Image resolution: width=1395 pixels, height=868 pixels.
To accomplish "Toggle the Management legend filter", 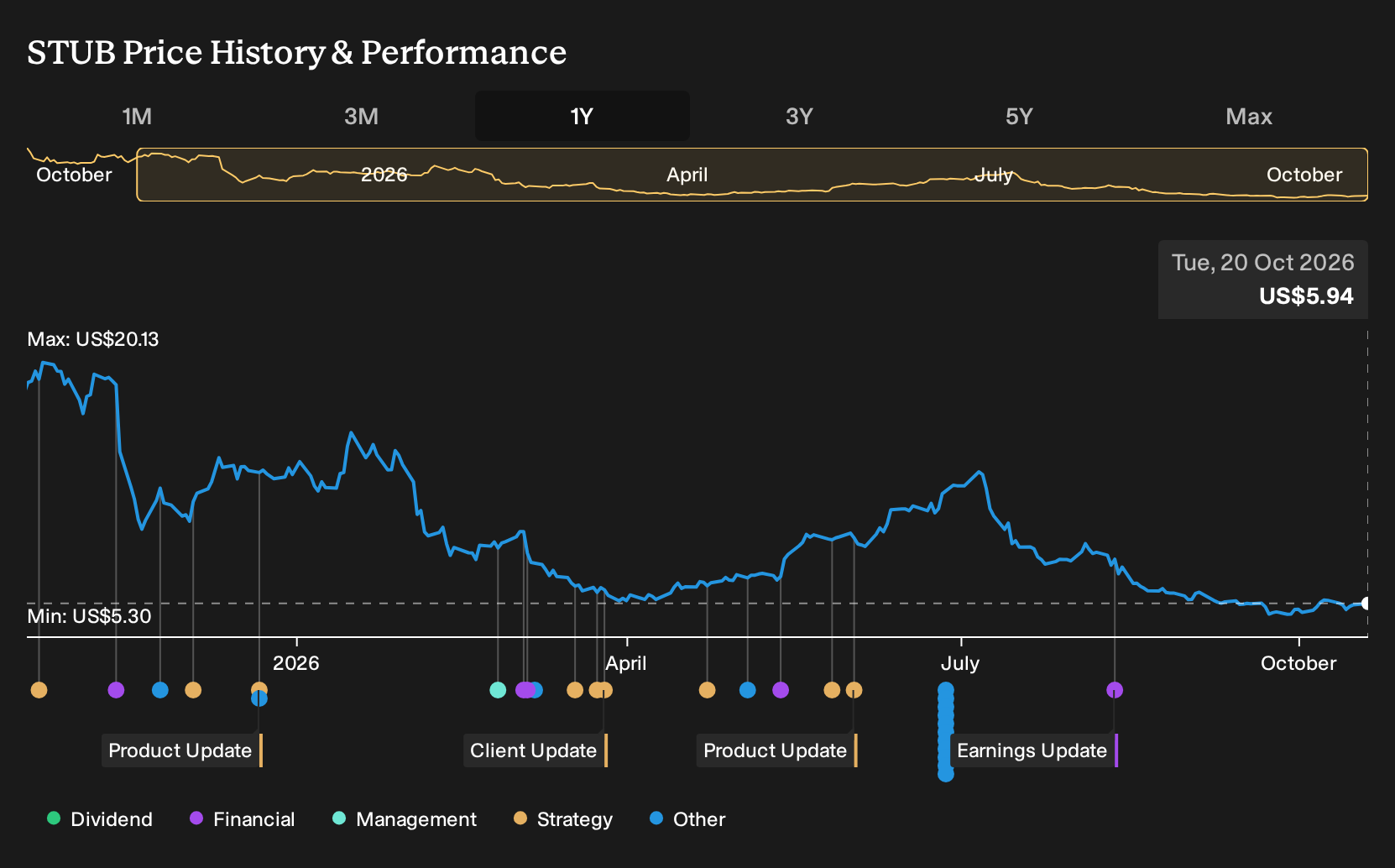I will pyautogui.click(x=405, y=819).
